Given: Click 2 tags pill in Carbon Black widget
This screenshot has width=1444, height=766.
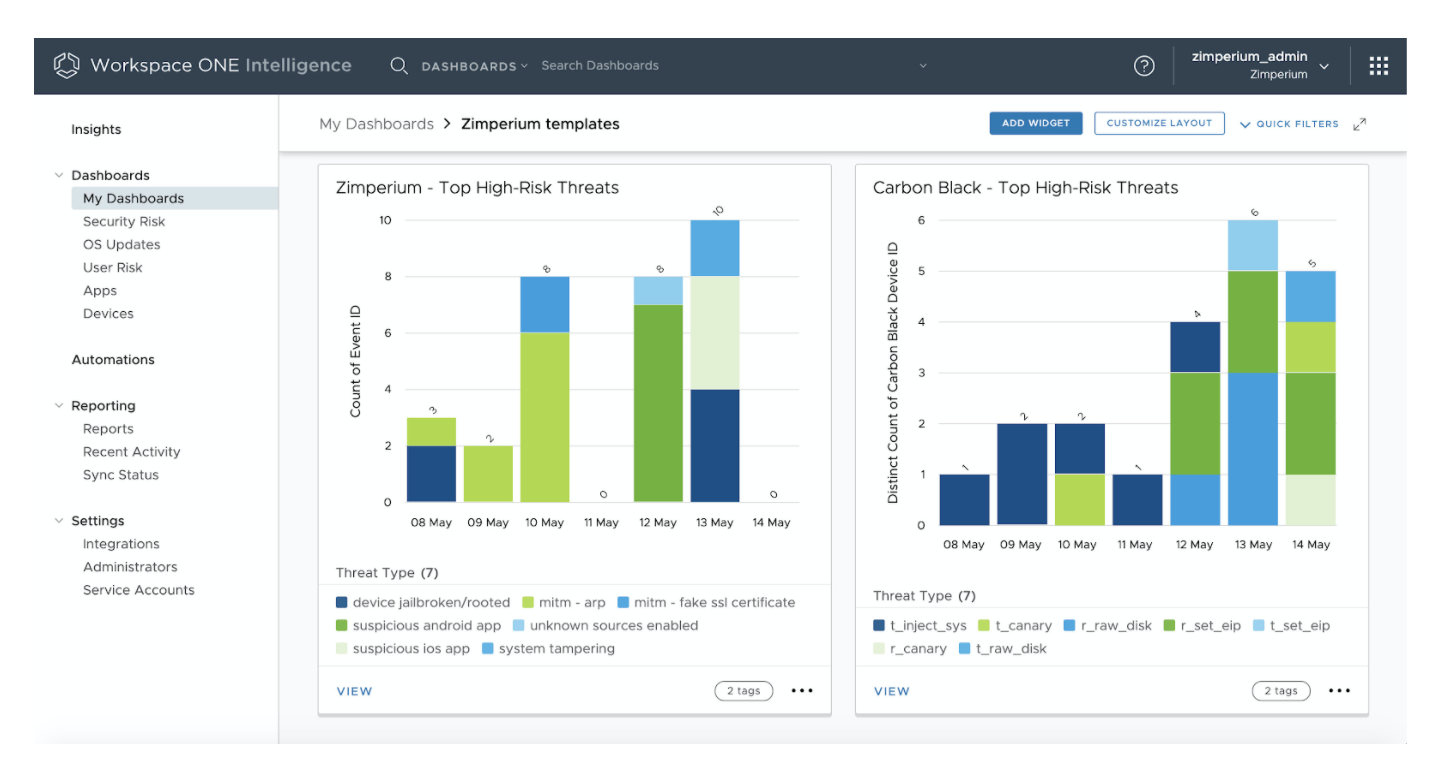Looking at the screenshot, I should [1281, 691].
